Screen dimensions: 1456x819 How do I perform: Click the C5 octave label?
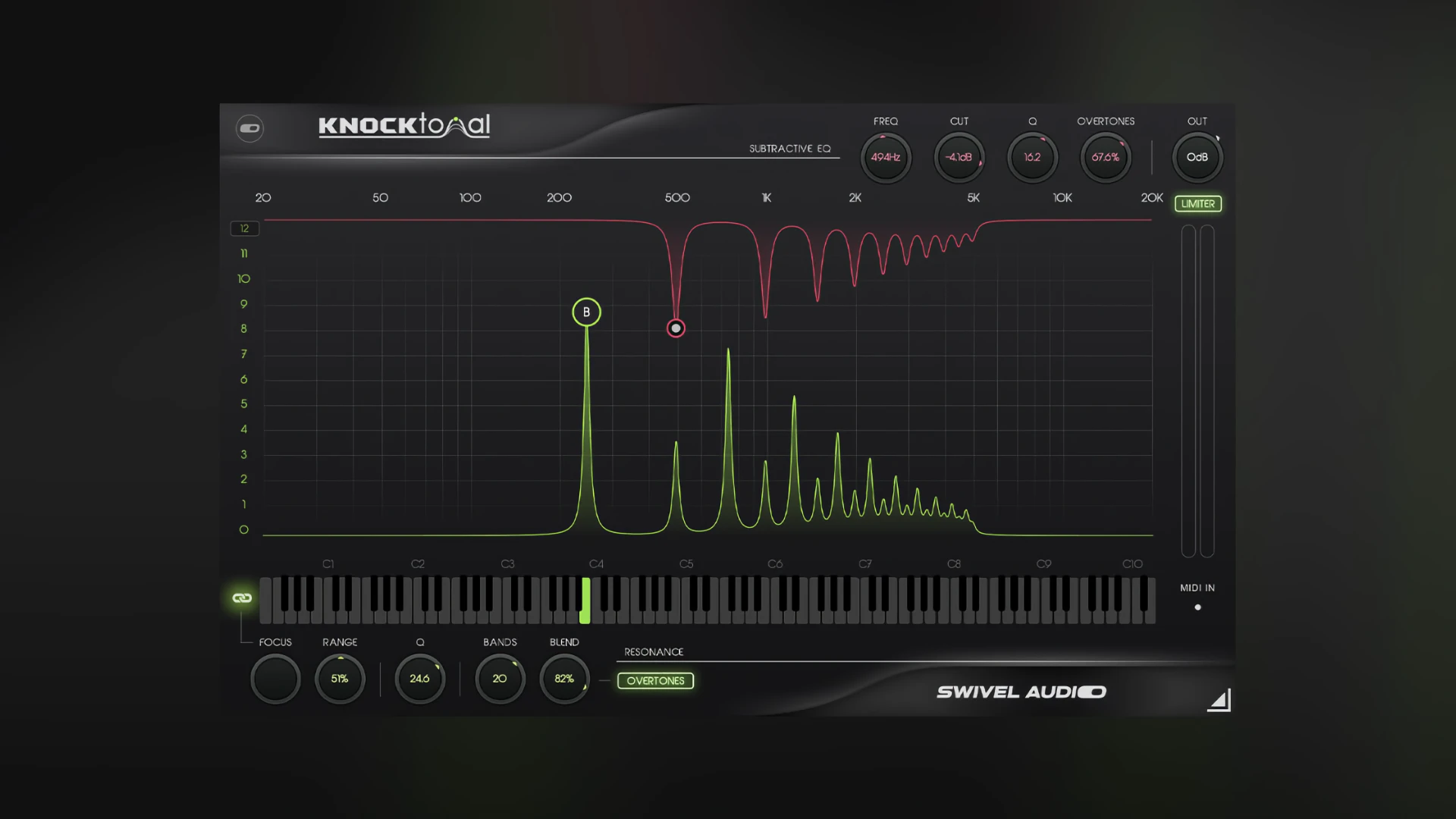click(x=686, y=564)
